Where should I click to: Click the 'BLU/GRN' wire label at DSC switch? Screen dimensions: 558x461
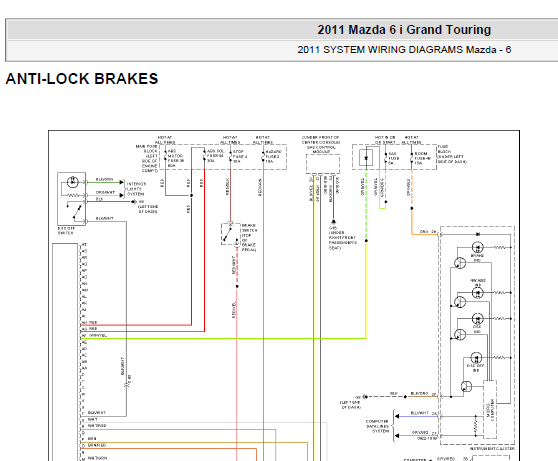[104, 179]
